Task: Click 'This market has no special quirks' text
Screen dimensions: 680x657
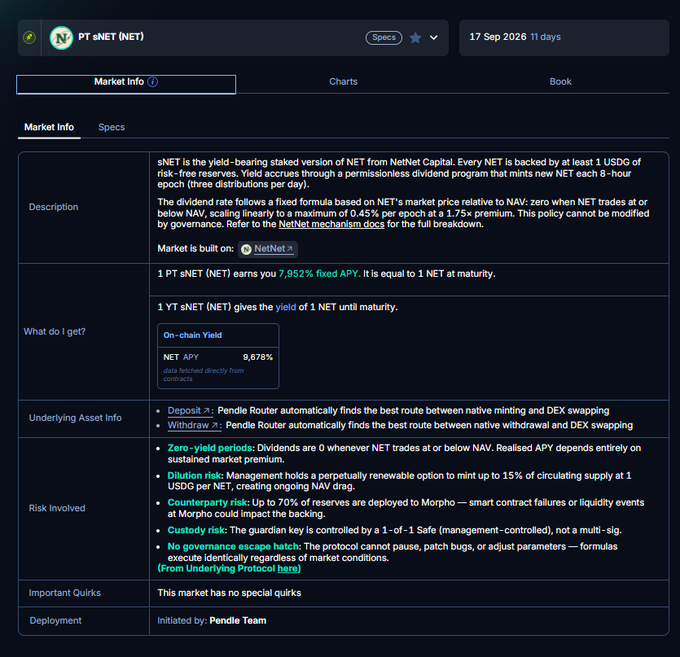Action: (x=229, y=593)
